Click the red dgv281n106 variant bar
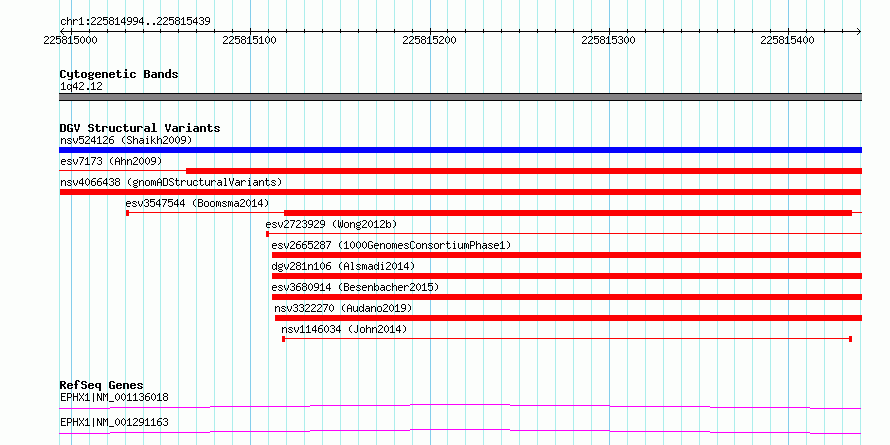This screenshot has height=445, width=890. 567,276
